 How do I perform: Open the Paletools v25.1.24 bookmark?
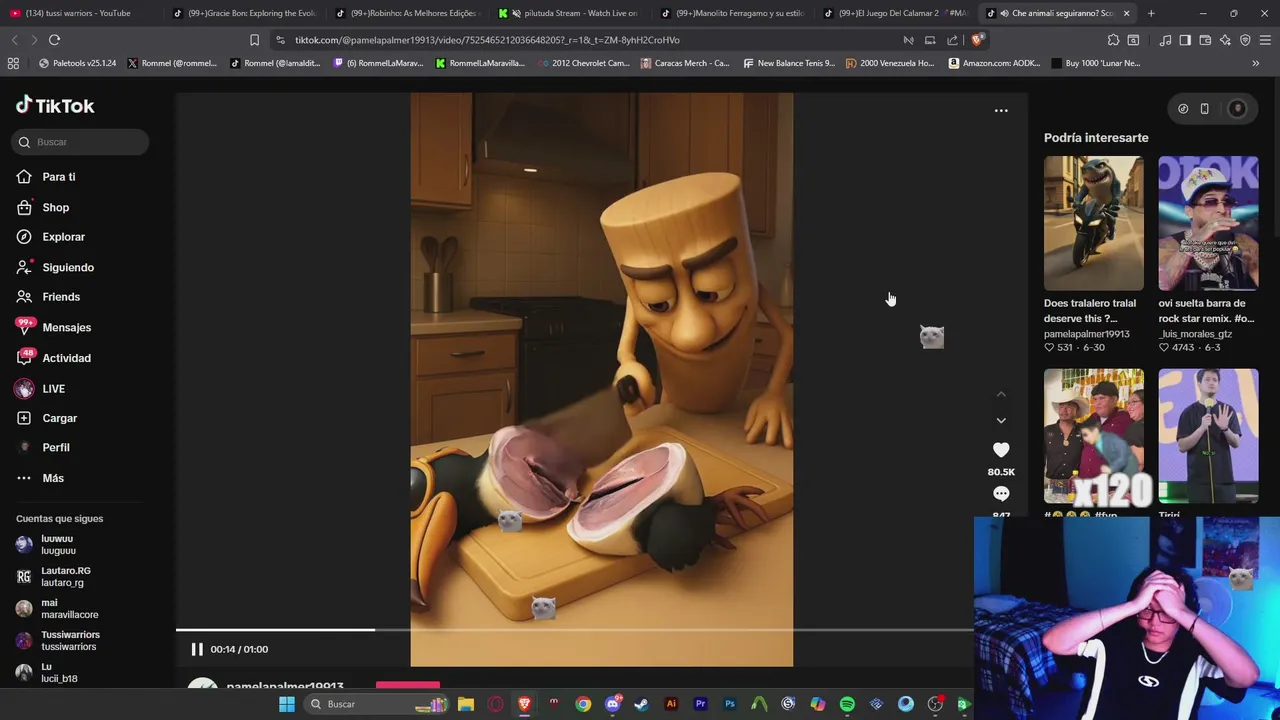77,63
